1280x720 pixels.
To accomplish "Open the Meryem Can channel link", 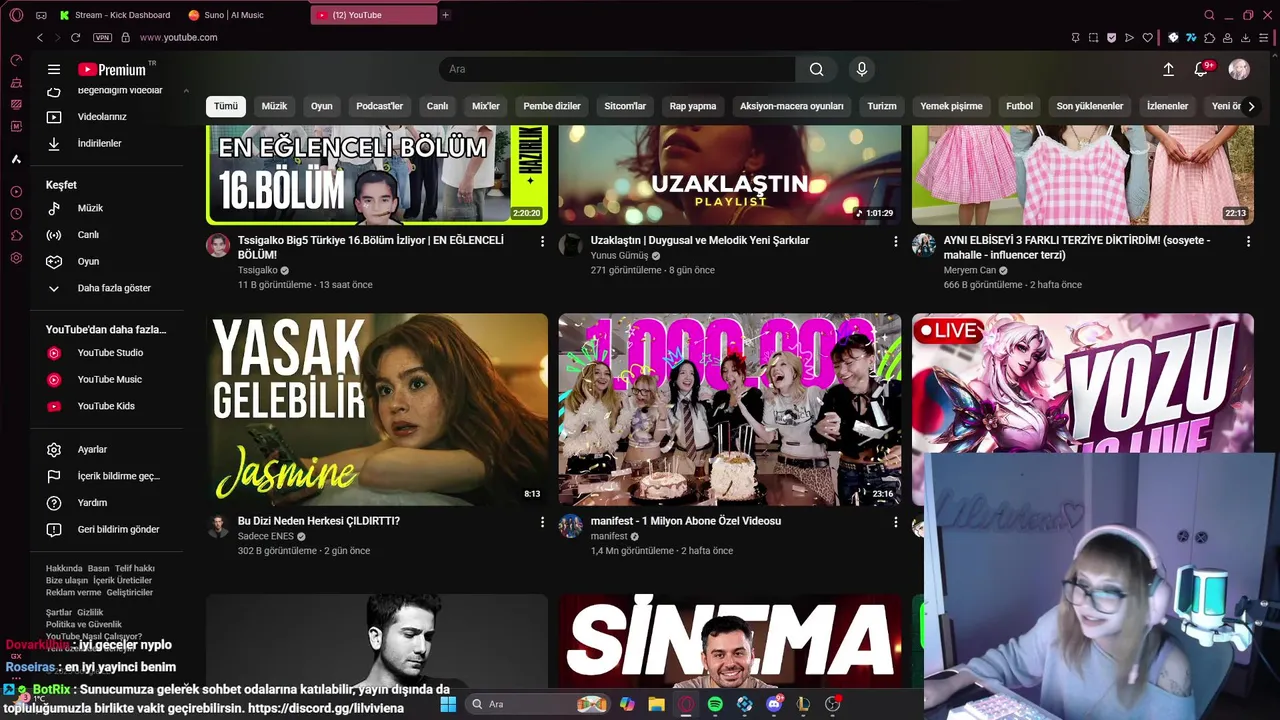I will click(969, 270).
